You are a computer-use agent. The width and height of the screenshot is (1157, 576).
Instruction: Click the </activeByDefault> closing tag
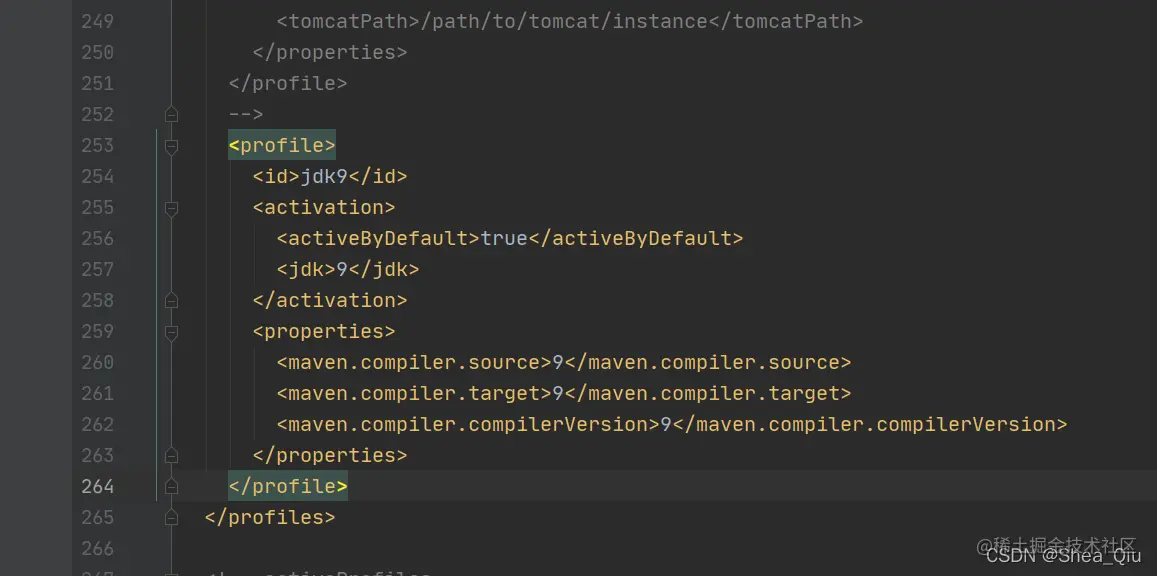click(x=635, y=239)
